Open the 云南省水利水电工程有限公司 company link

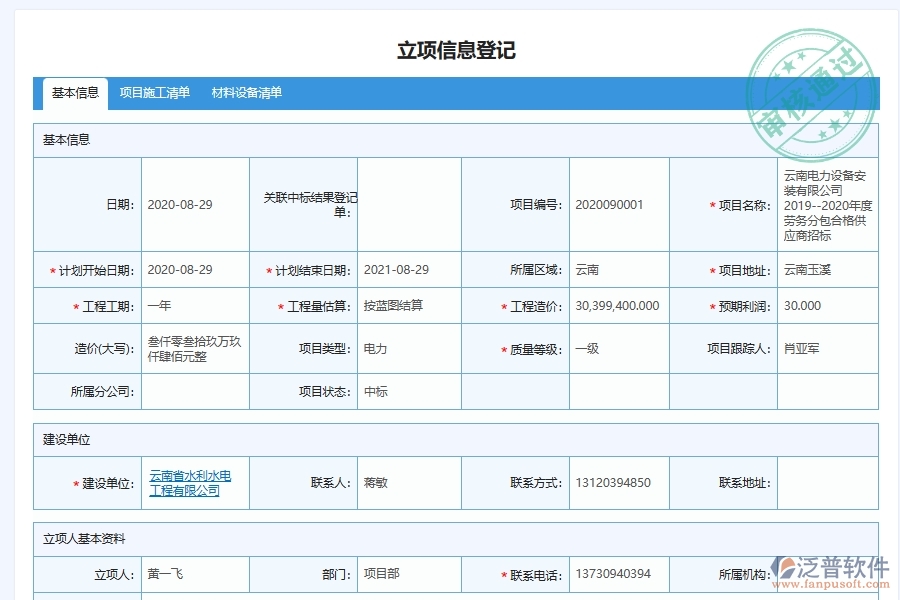(192, 483)
